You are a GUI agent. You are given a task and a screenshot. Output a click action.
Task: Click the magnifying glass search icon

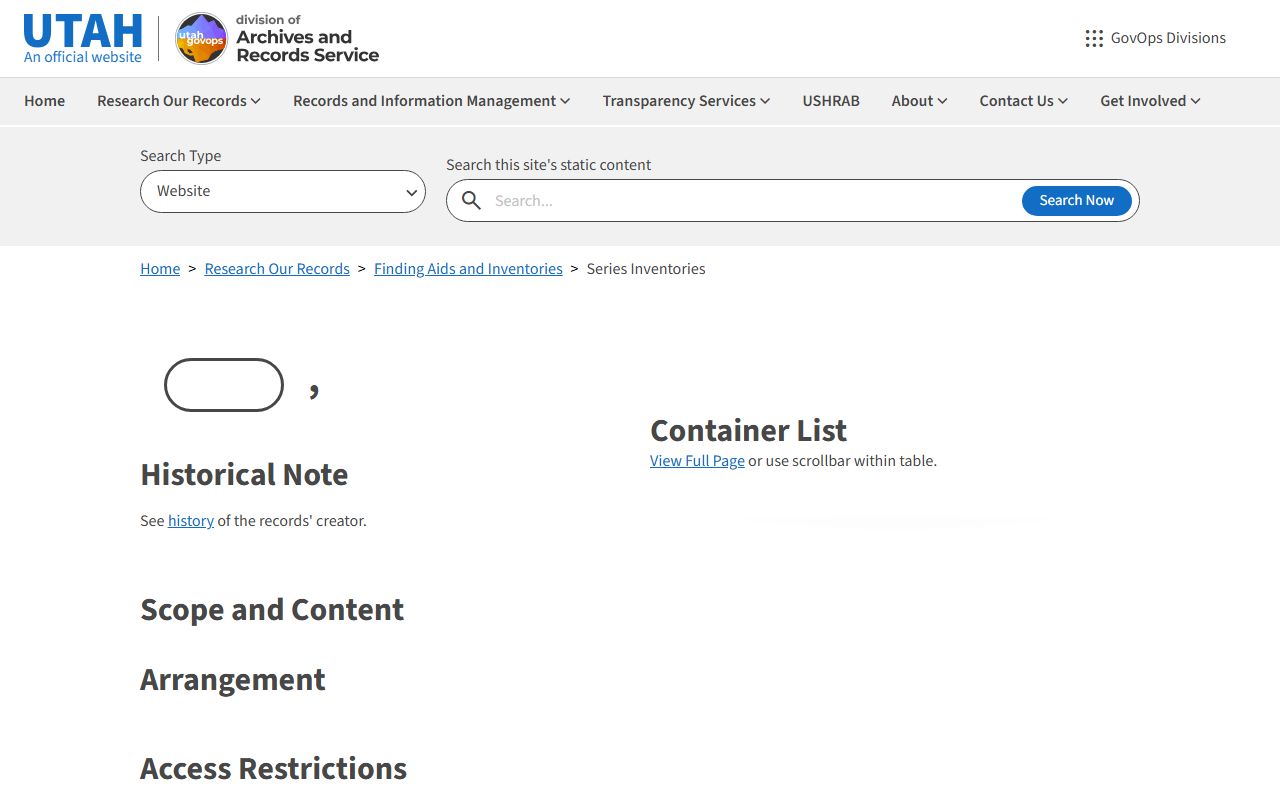pos(471,201)
